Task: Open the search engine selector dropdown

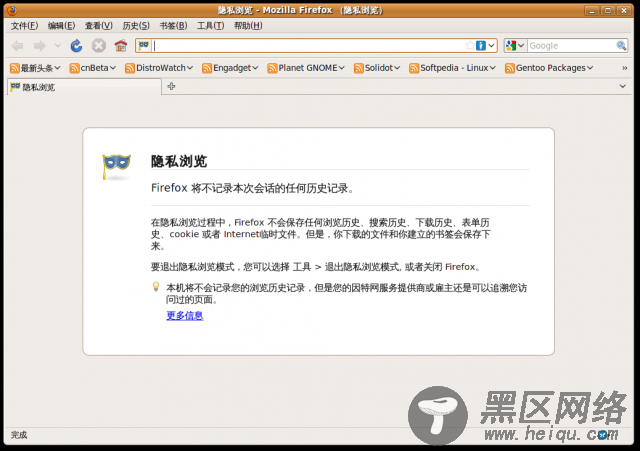Action: 515,45
